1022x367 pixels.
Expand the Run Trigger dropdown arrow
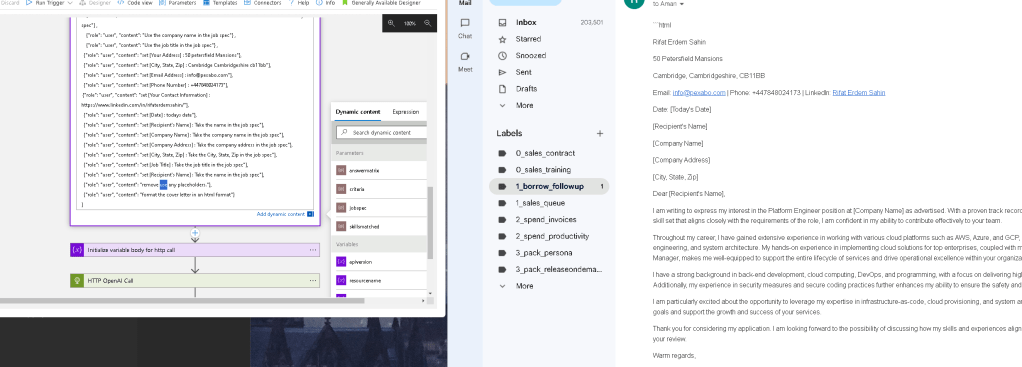click(69, 3)
